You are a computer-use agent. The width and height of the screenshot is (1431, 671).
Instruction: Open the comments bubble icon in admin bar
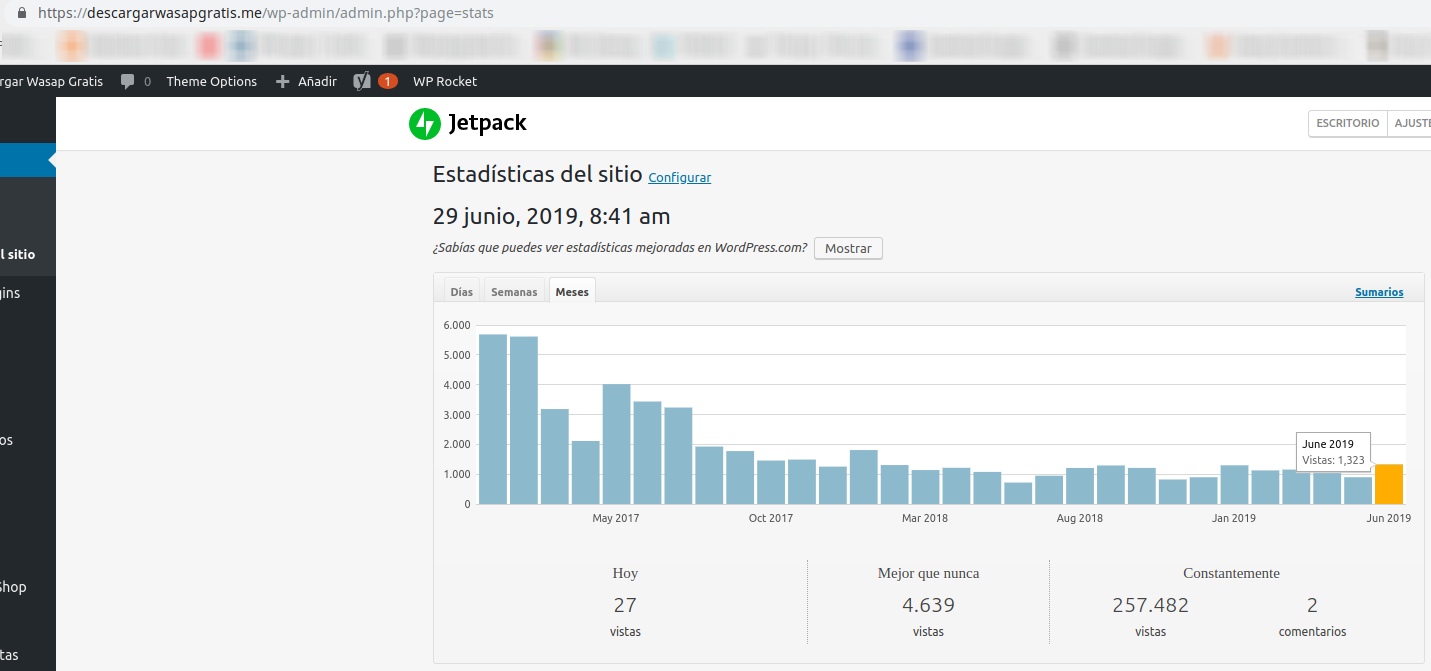pos(127,82)
